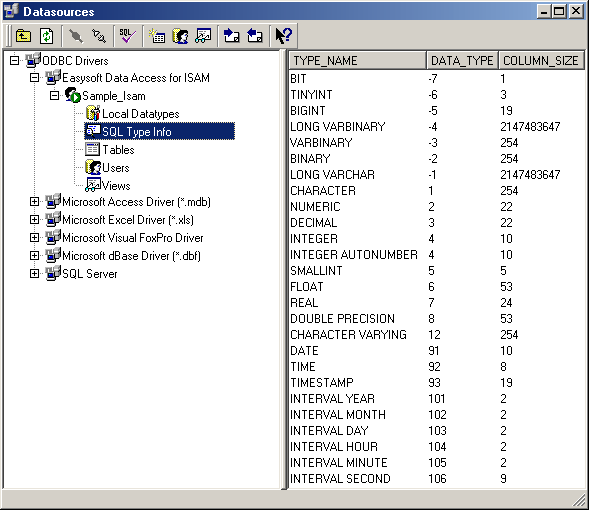Select Microsoft Access Driver (*.mdb) label

[x=136, y=202]
